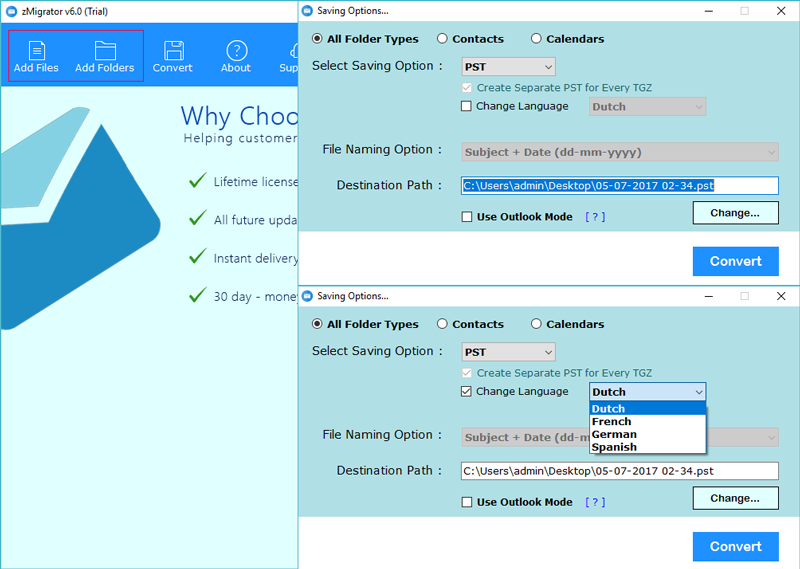
Task: Close the lower Saving Options window
Action: pos(781,296)
